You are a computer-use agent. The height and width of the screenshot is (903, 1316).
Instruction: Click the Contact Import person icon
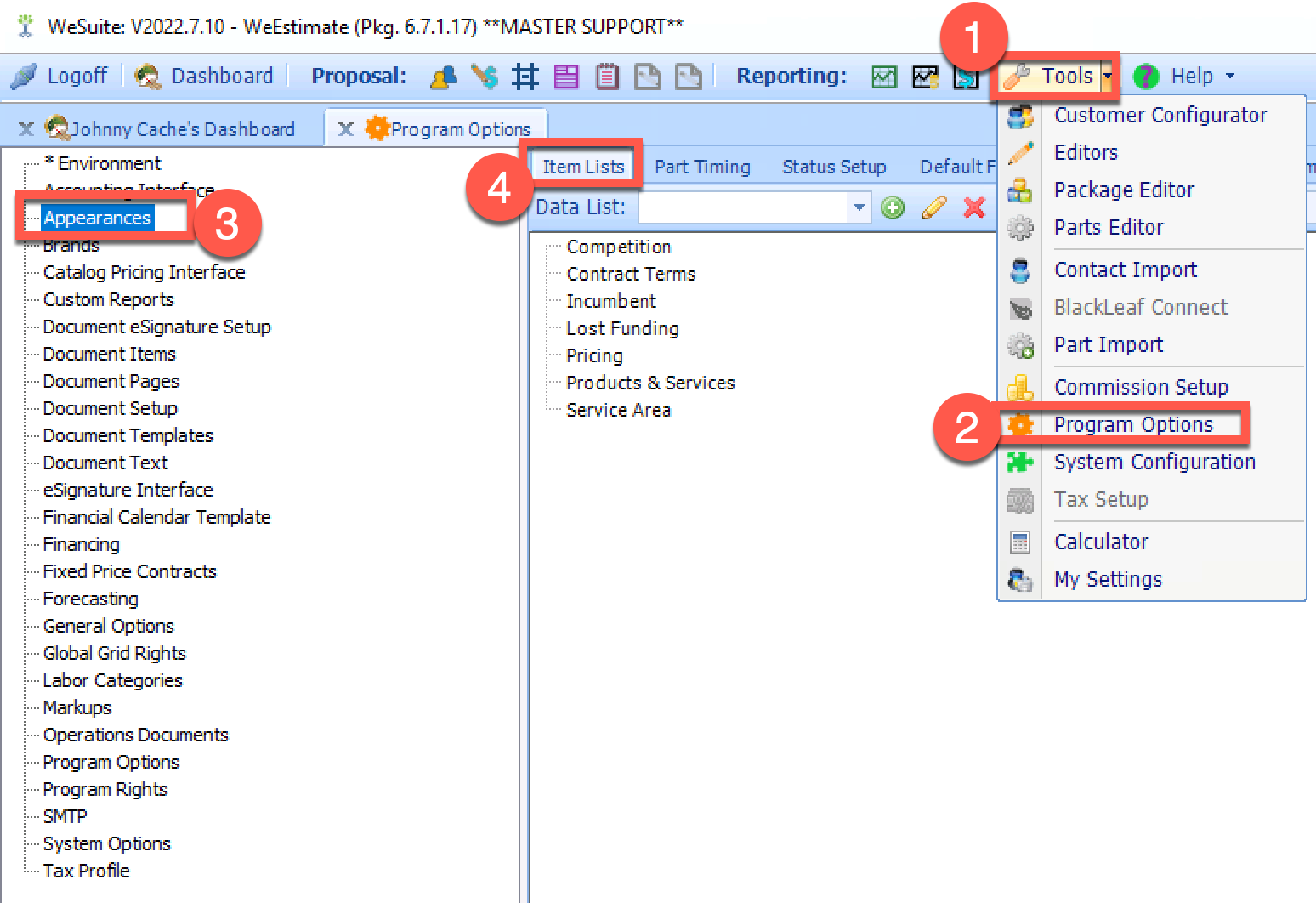coord(1020,270)
